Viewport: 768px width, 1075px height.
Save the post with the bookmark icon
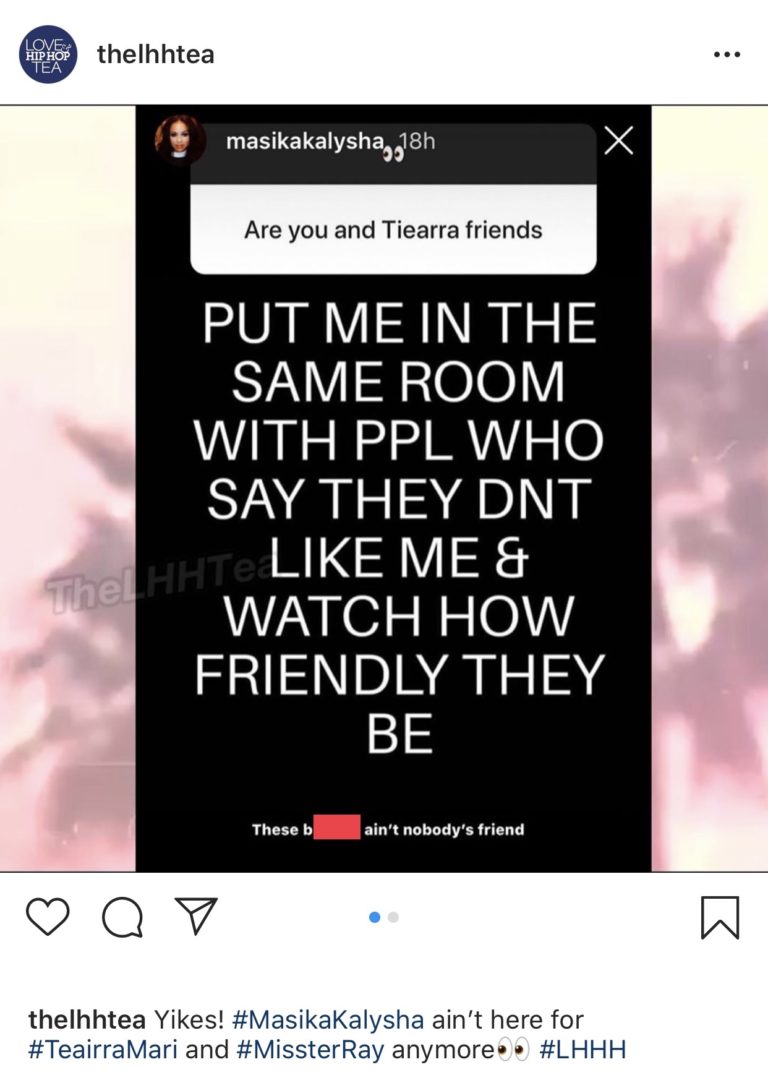720,917
